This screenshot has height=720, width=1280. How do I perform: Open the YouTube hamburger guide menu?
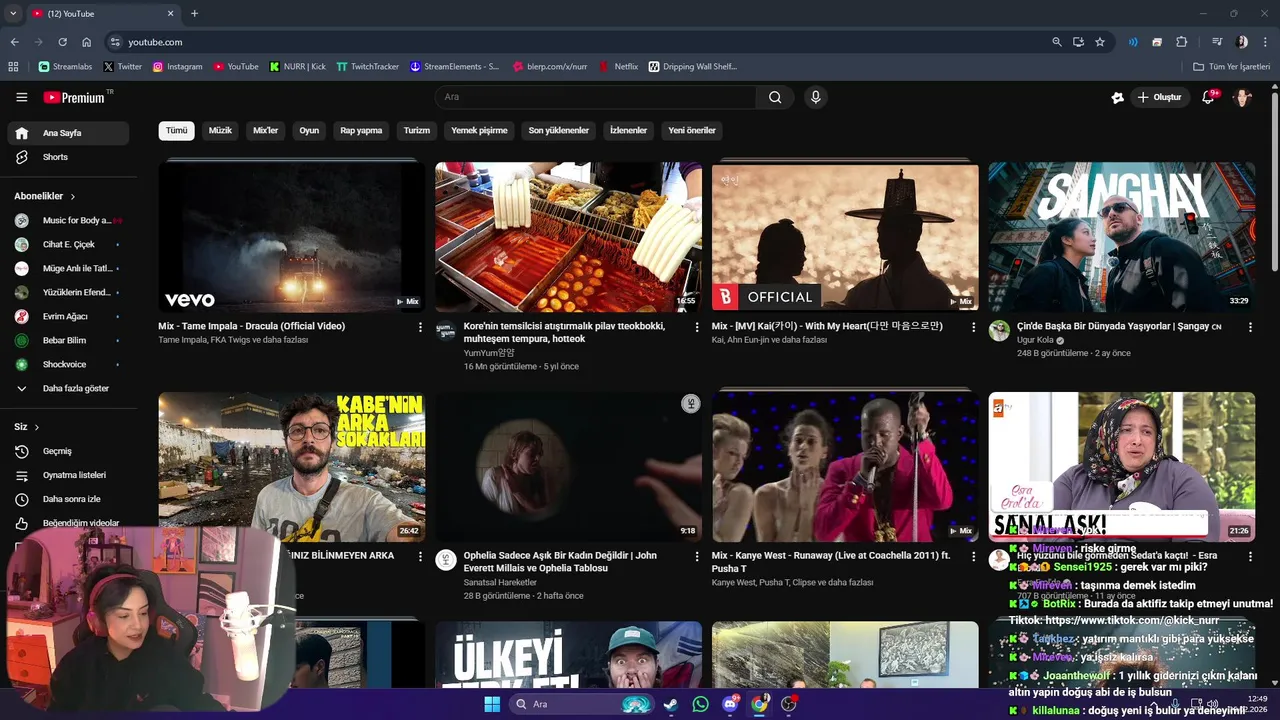[x=21, y=97]
